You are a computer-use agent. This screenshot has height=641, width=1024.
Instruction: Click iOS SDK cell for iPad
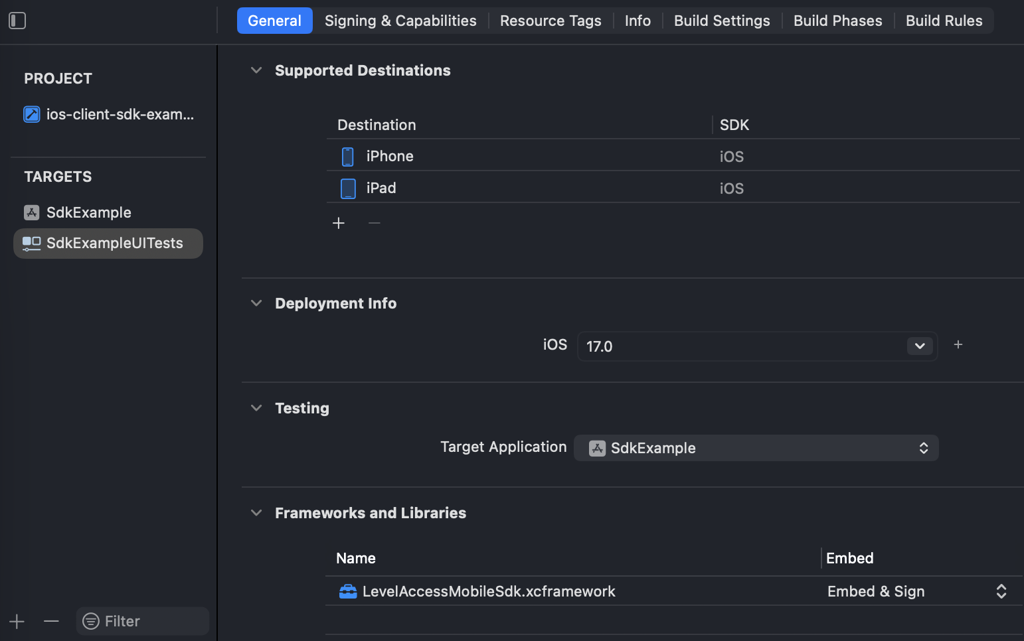coord(731,189)
